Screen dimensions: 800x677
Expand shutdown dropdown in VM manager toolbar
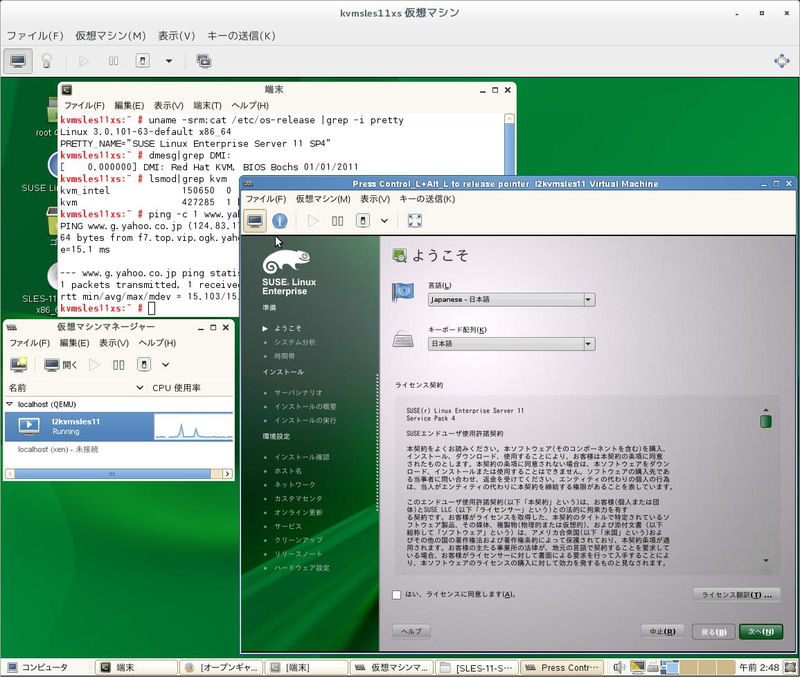pyautogui.click(x=165, y=365)
